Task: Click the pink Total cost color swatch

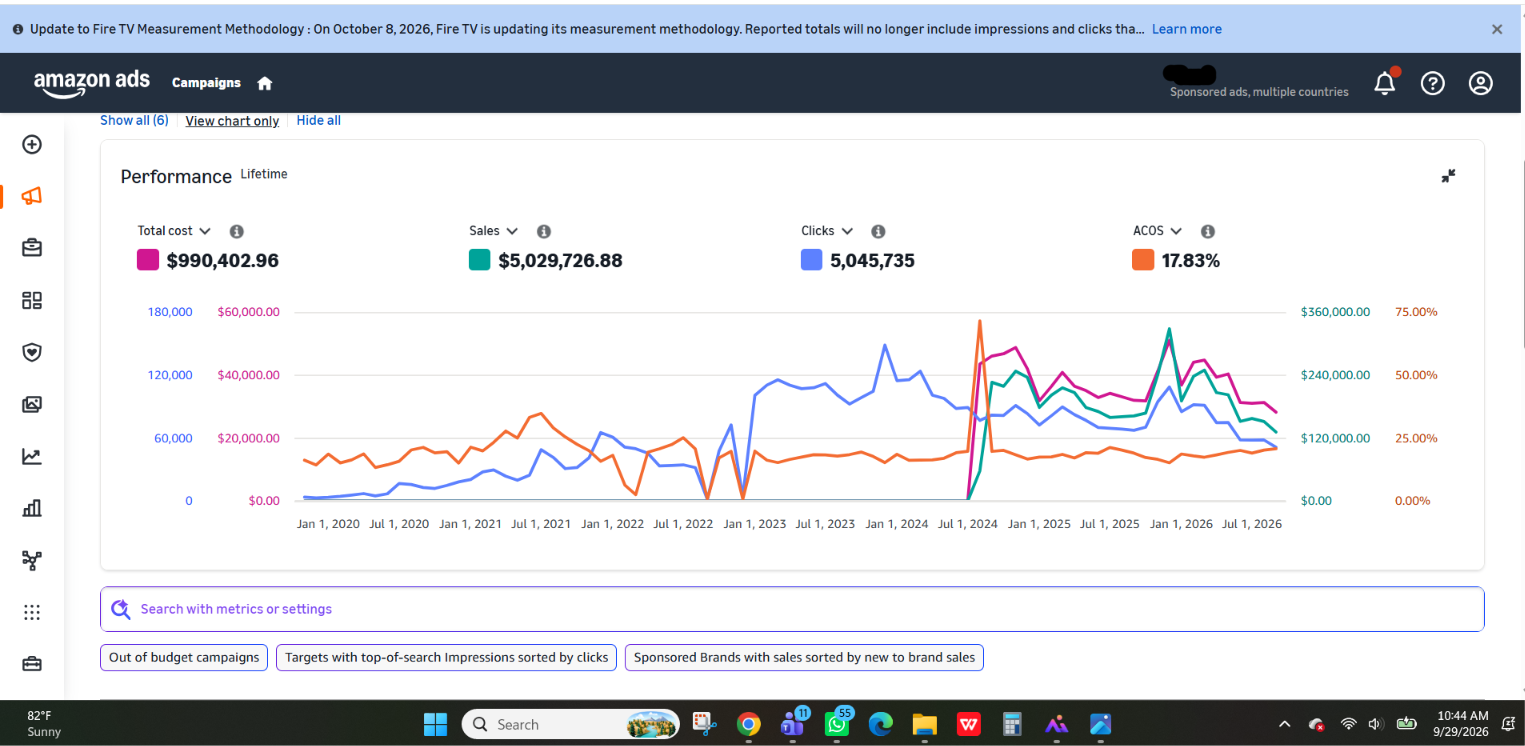Action: 148,260
